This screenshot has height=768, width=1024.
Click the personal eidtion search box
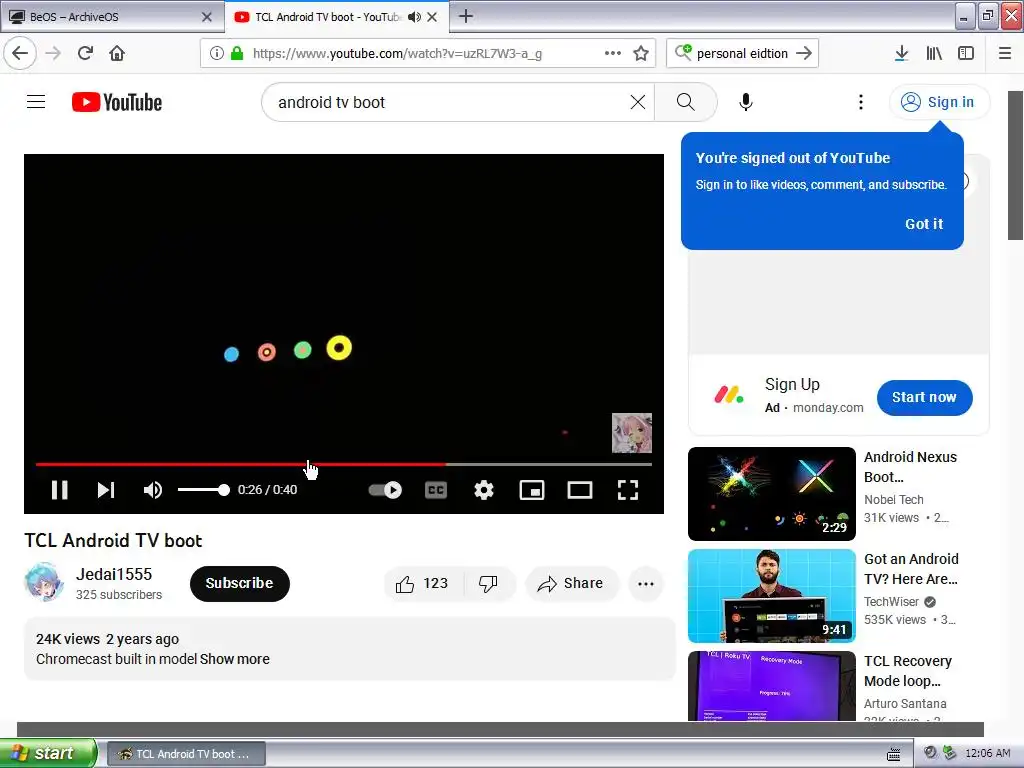click(742, 53)
